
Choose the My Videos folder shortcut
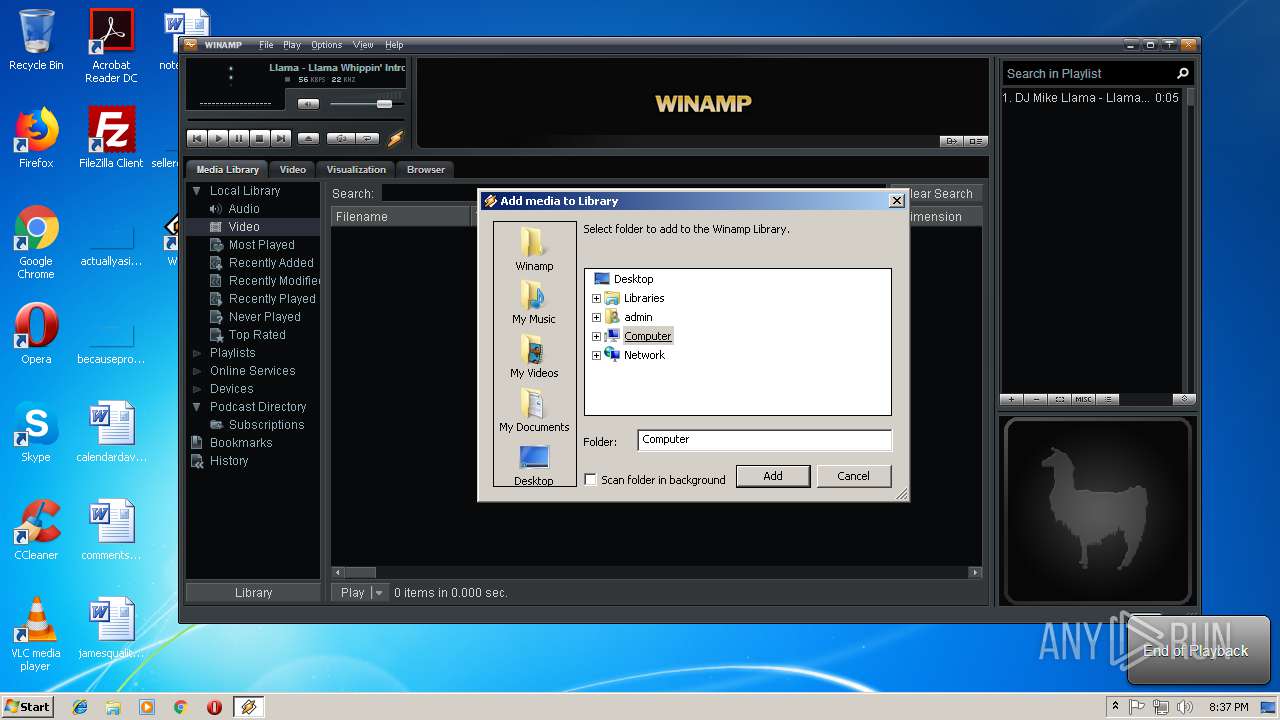click(x=534, y=357)
